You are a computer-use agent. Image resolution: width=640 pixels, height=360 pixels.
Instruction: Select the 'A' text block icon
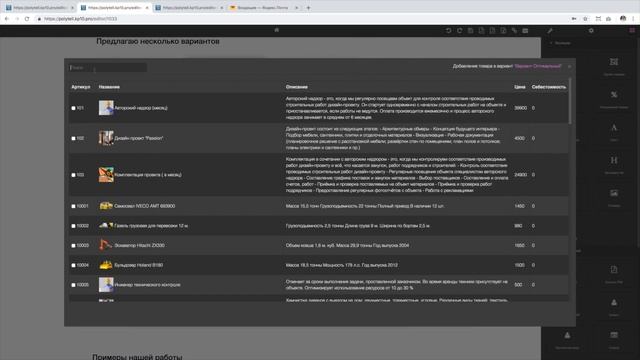click(614, 128)
